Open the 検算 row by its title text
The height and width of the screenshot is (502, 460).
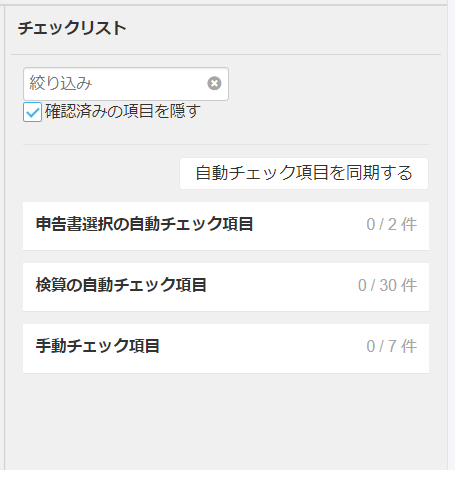click(121, 285)
